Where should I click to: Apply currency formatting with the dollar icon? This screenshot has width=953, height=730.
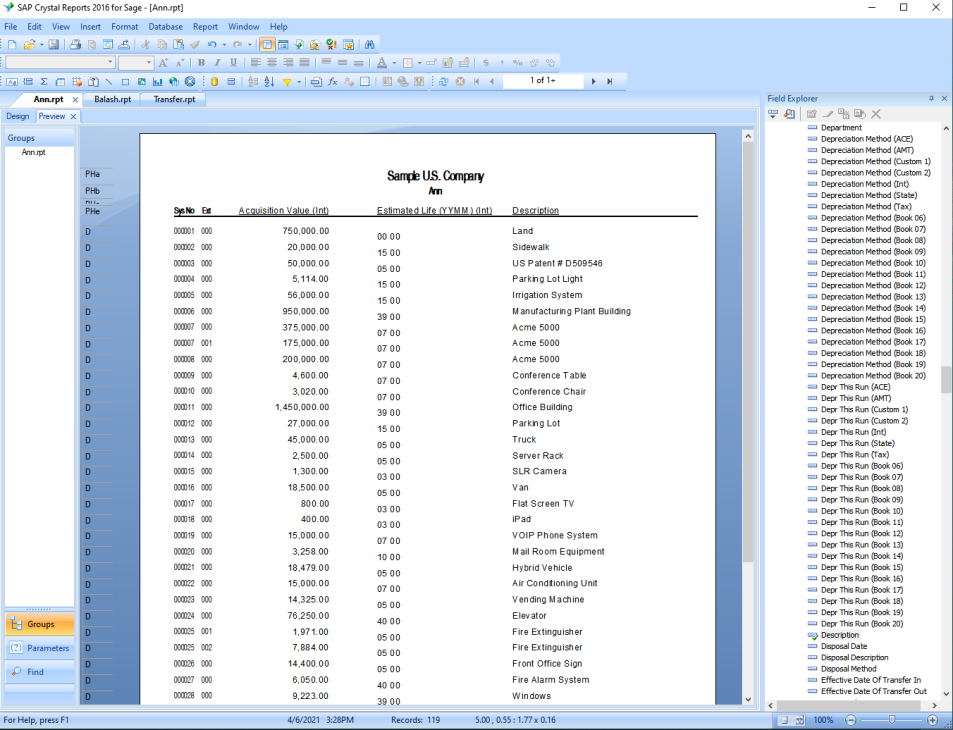pos(484,63)
